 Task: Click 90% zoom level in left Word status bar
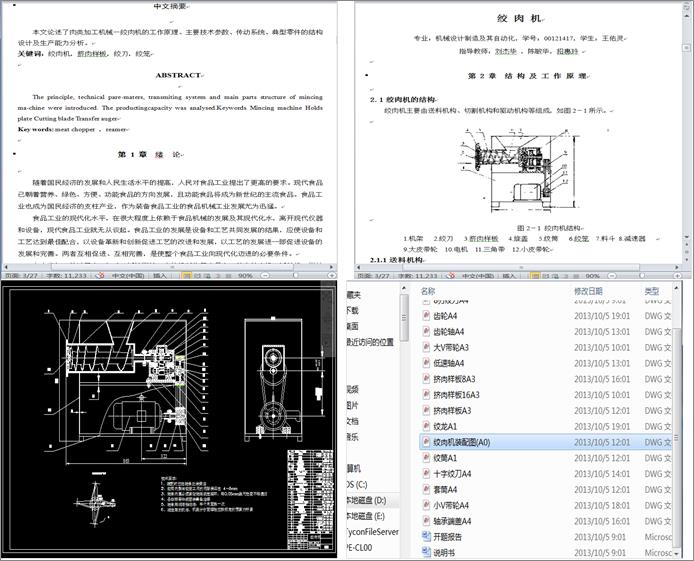pos(245,275)
